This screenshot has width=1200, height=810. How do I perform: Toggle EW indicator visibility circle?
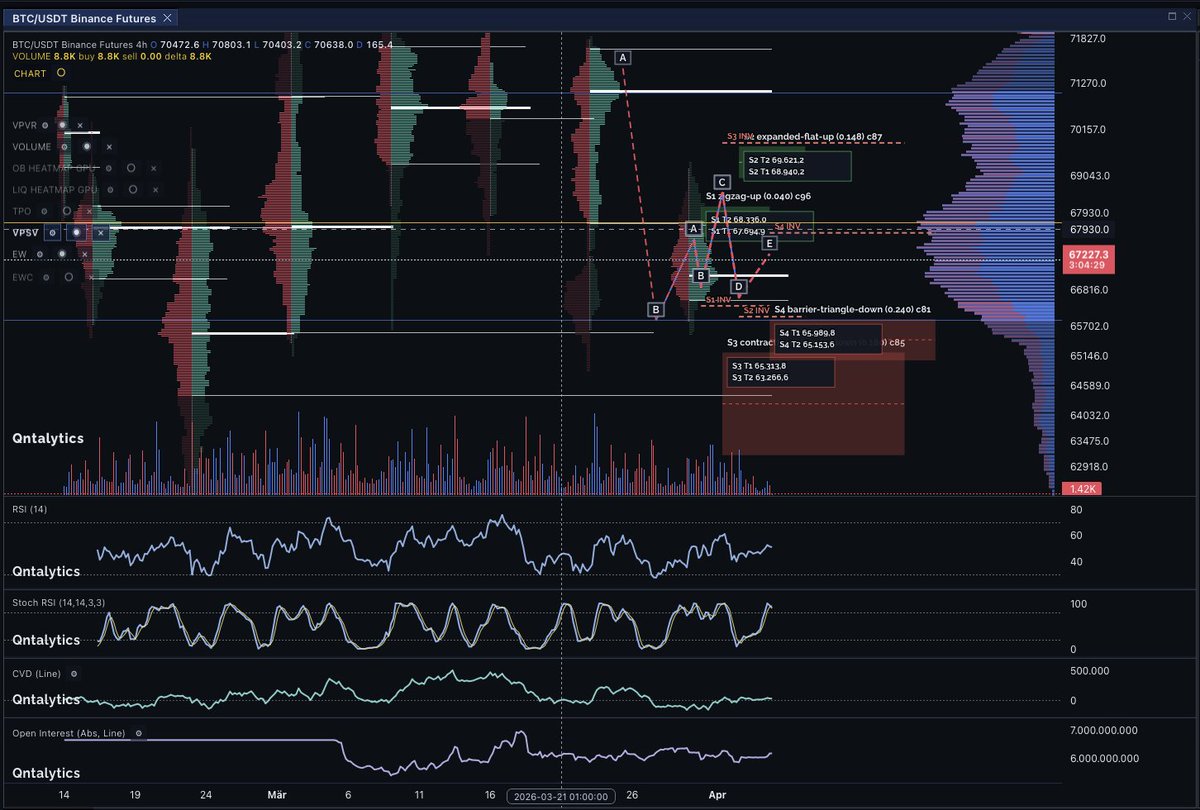point(62,254)
